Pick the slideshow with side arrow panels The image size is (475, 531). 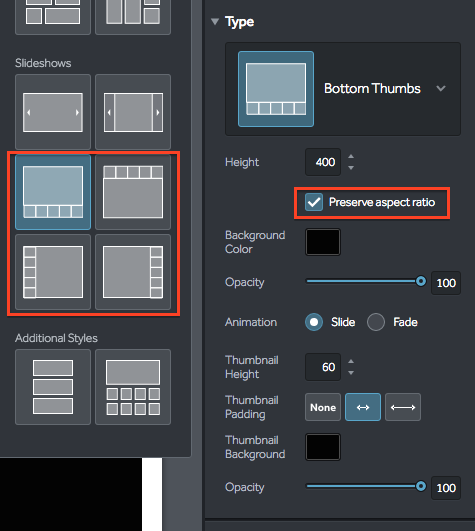[133, 112]
